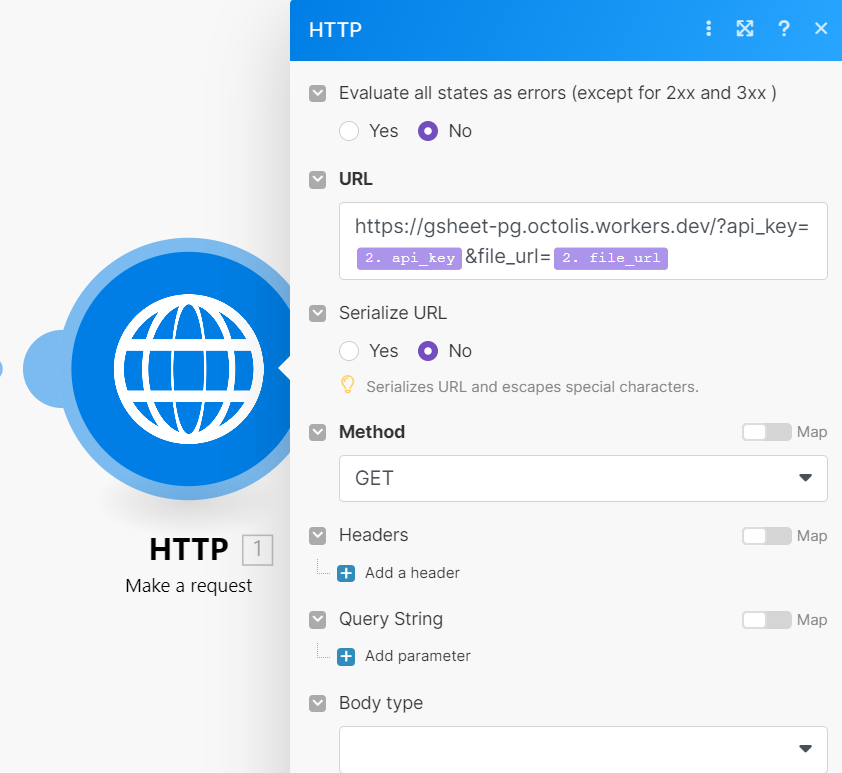Click the plus icon next to Add parameter
Viewport: 842px width, 773px height.
tap(346, 657)
